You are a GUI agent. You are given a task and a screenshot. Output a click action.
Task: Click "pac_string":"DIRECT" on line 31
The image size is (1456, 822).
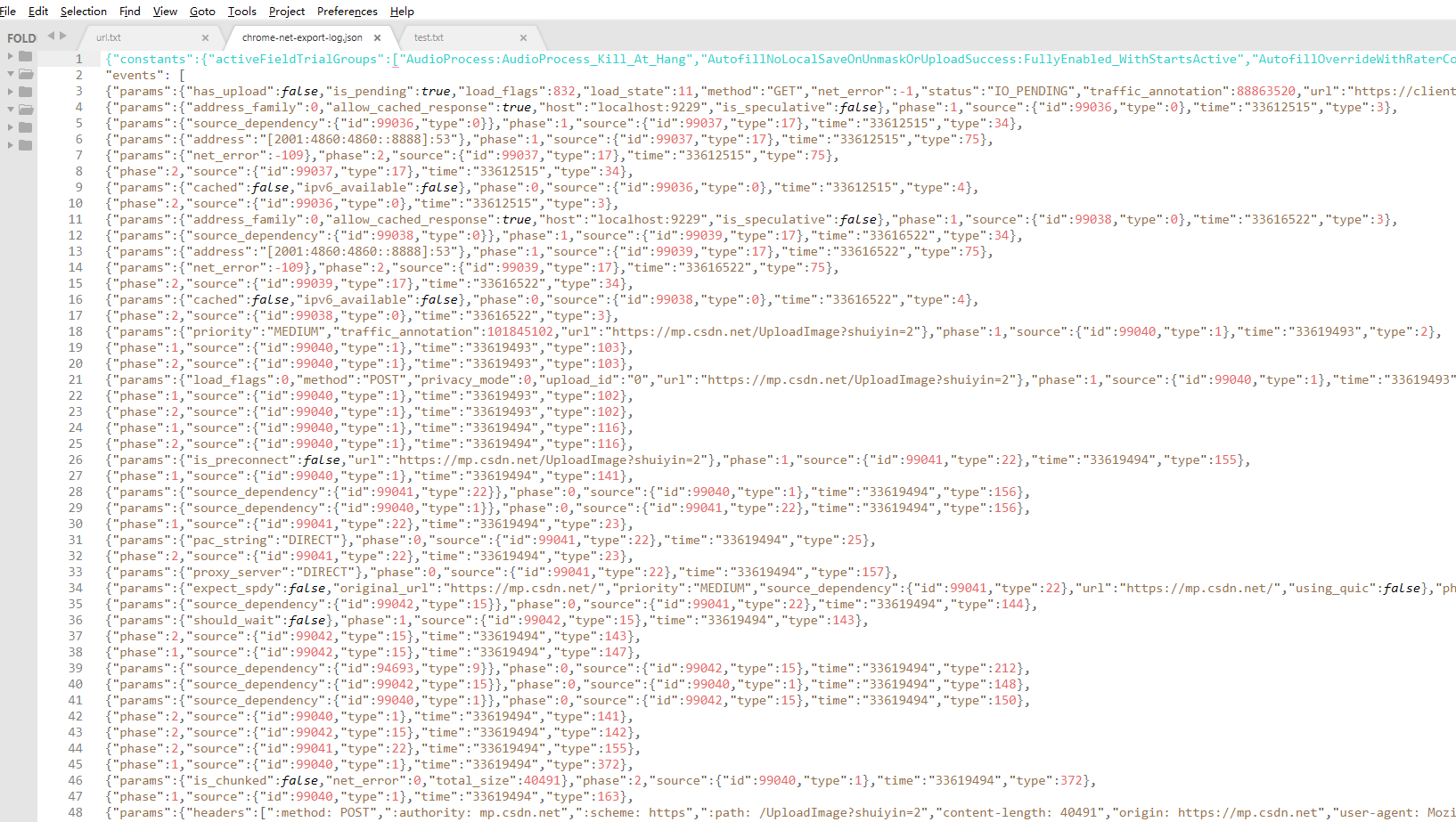click(264, 540)
